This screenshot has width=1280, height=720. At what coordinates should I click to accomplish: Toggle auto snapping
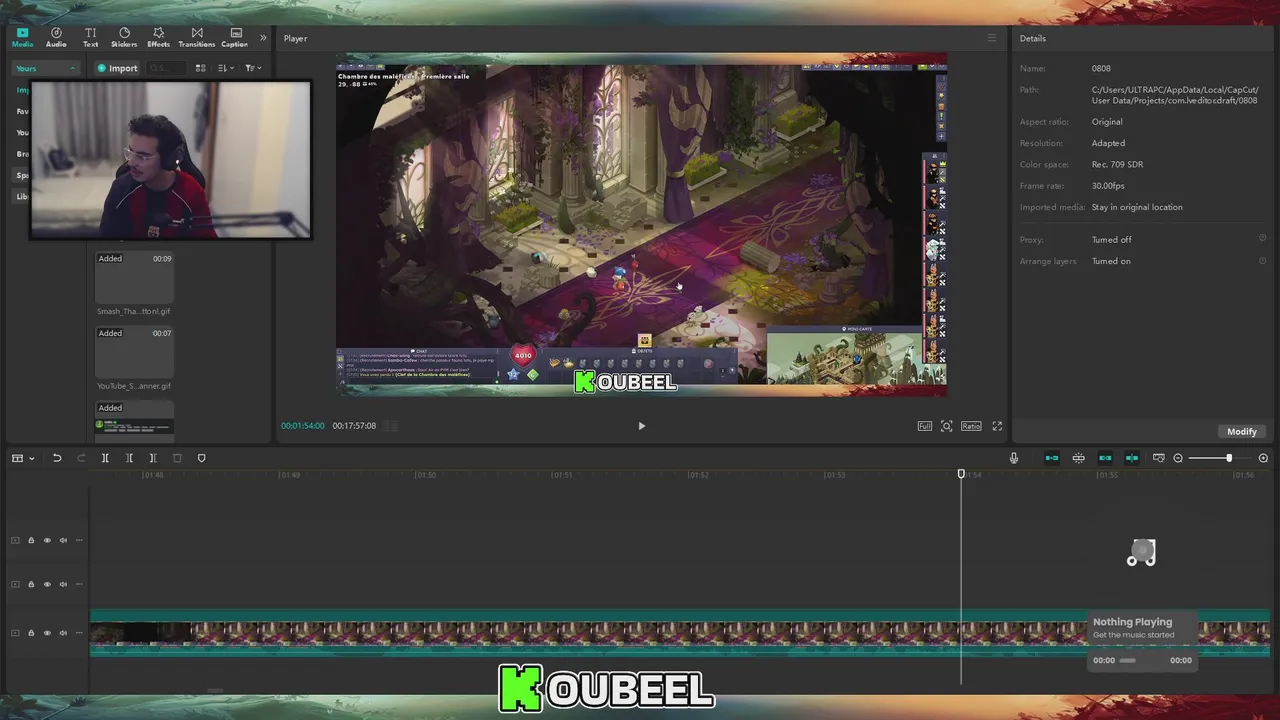point(1078,458)
